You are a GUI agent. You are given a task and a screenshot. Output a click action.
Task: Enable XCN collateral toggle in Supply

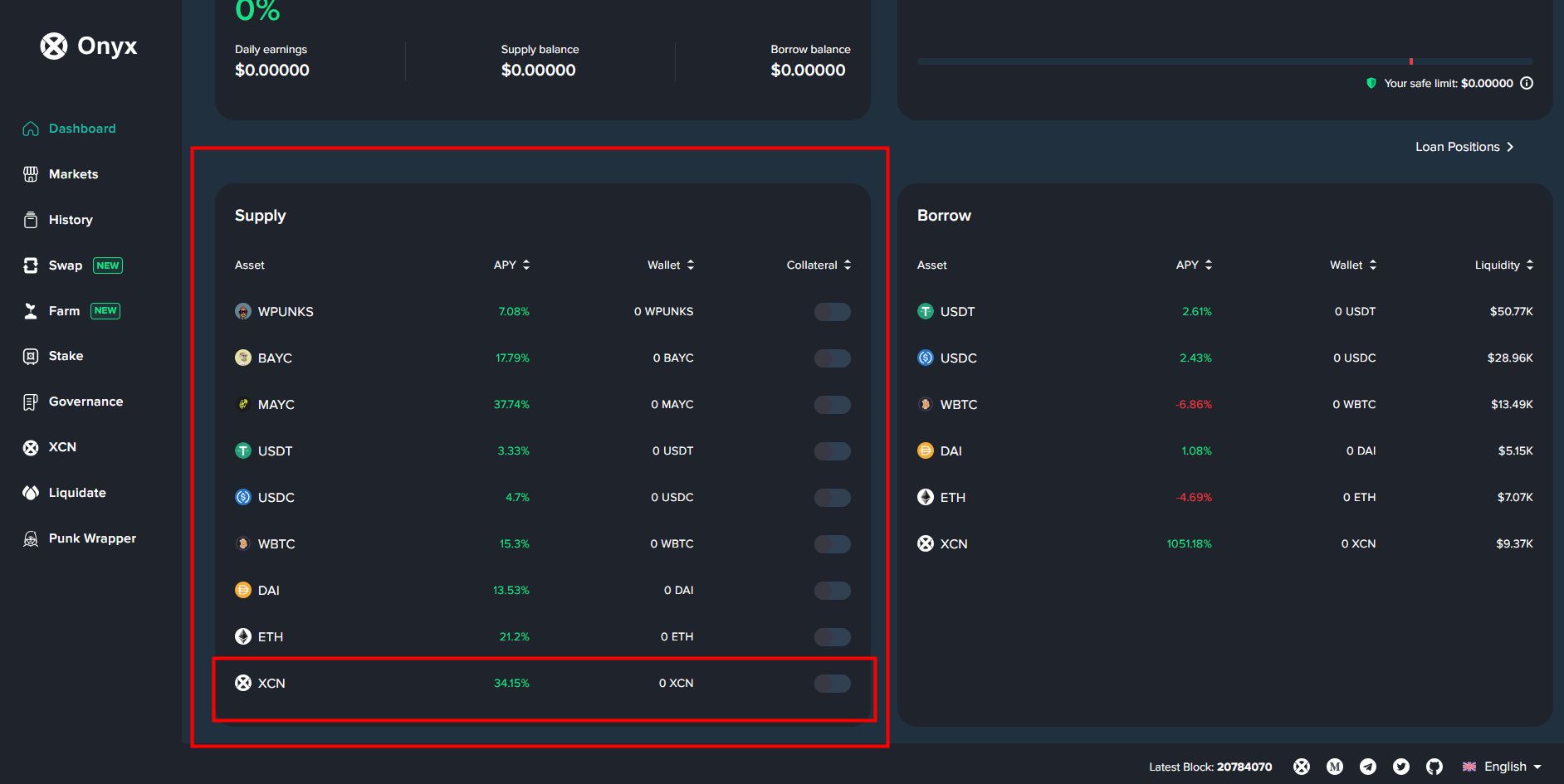(x=833, y=684)
